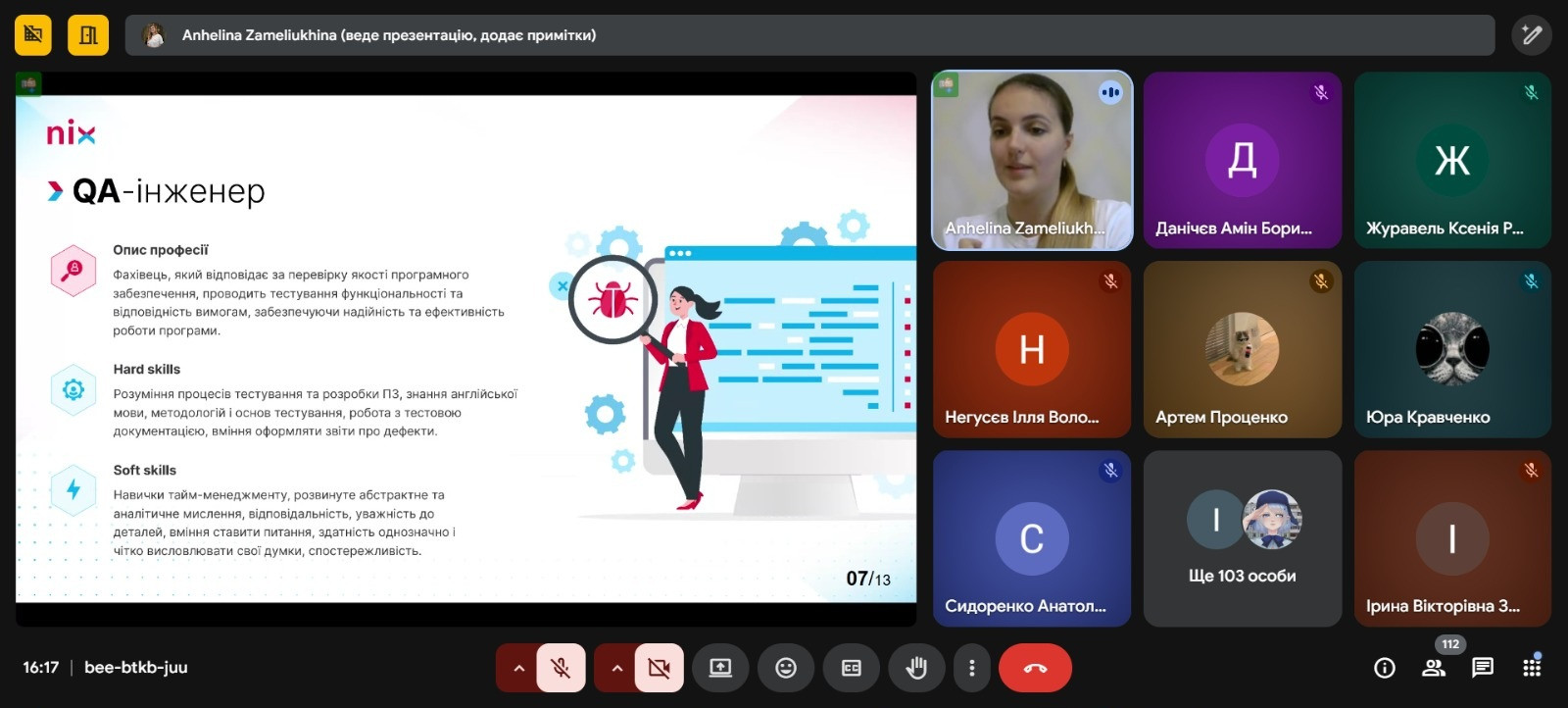Click the audio speaking indicator on Anhelina's tile
Image resolution: width=1568 pixels, height=708 pixels.
(x=1110, y=92)
